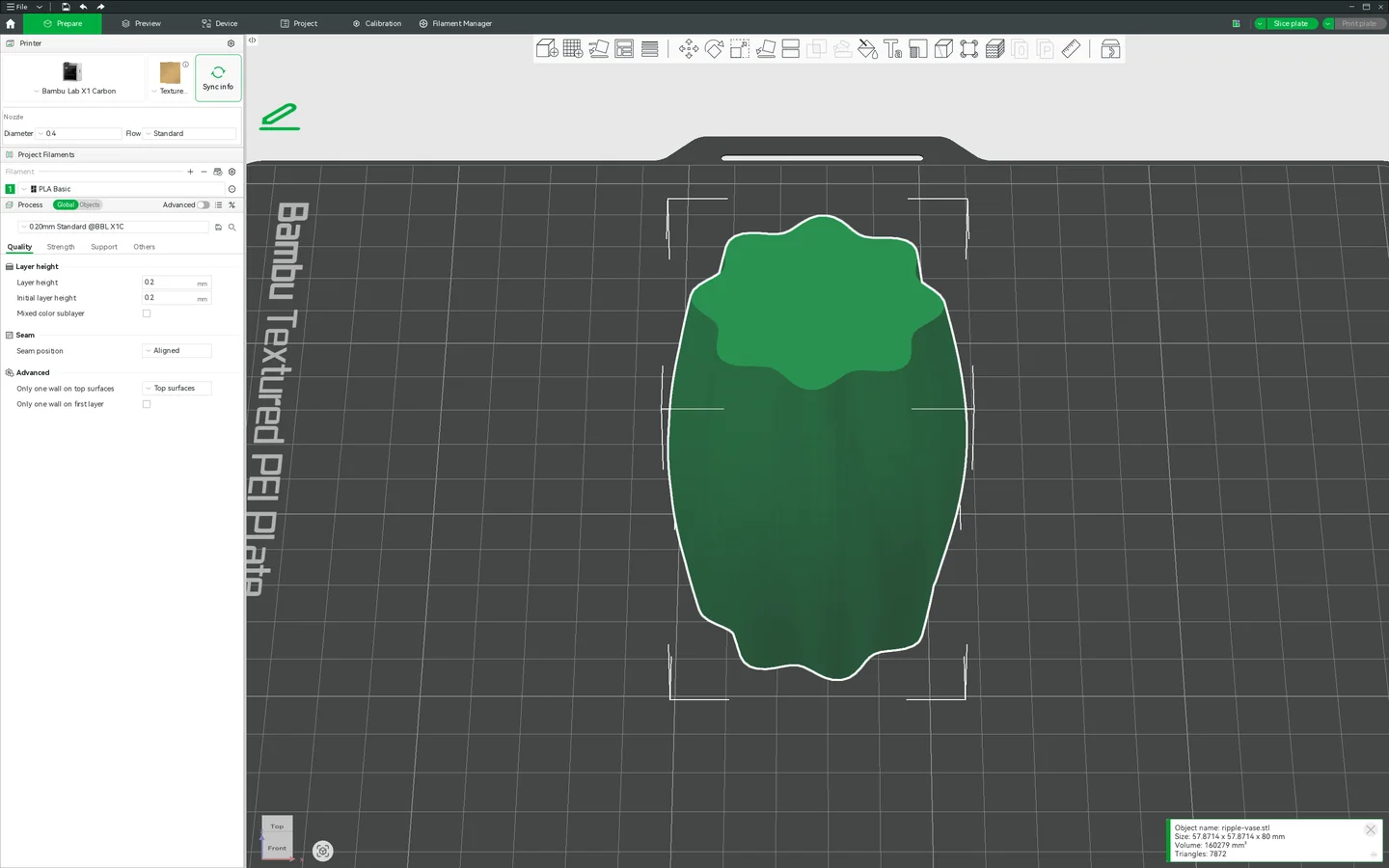Open the Textured plate type dropdown
The image size is (1389, 868).
tap(169, 92)
